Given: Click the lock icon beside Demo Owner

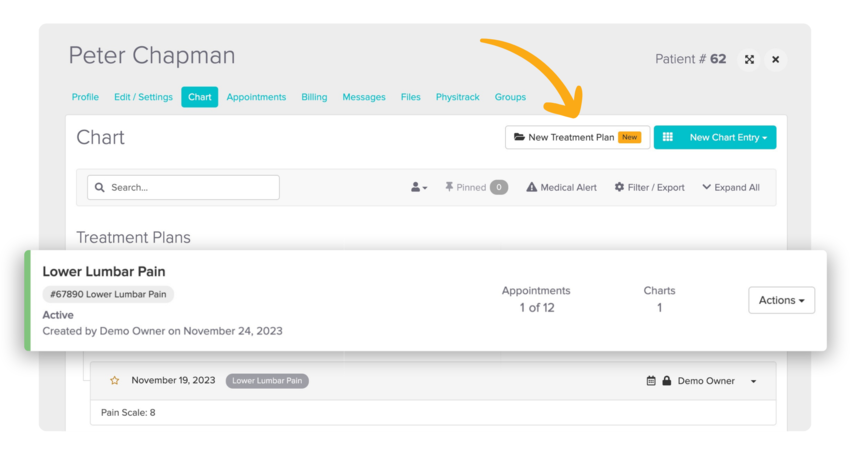Looking at the screenshot, I should [x=666, y=381].
